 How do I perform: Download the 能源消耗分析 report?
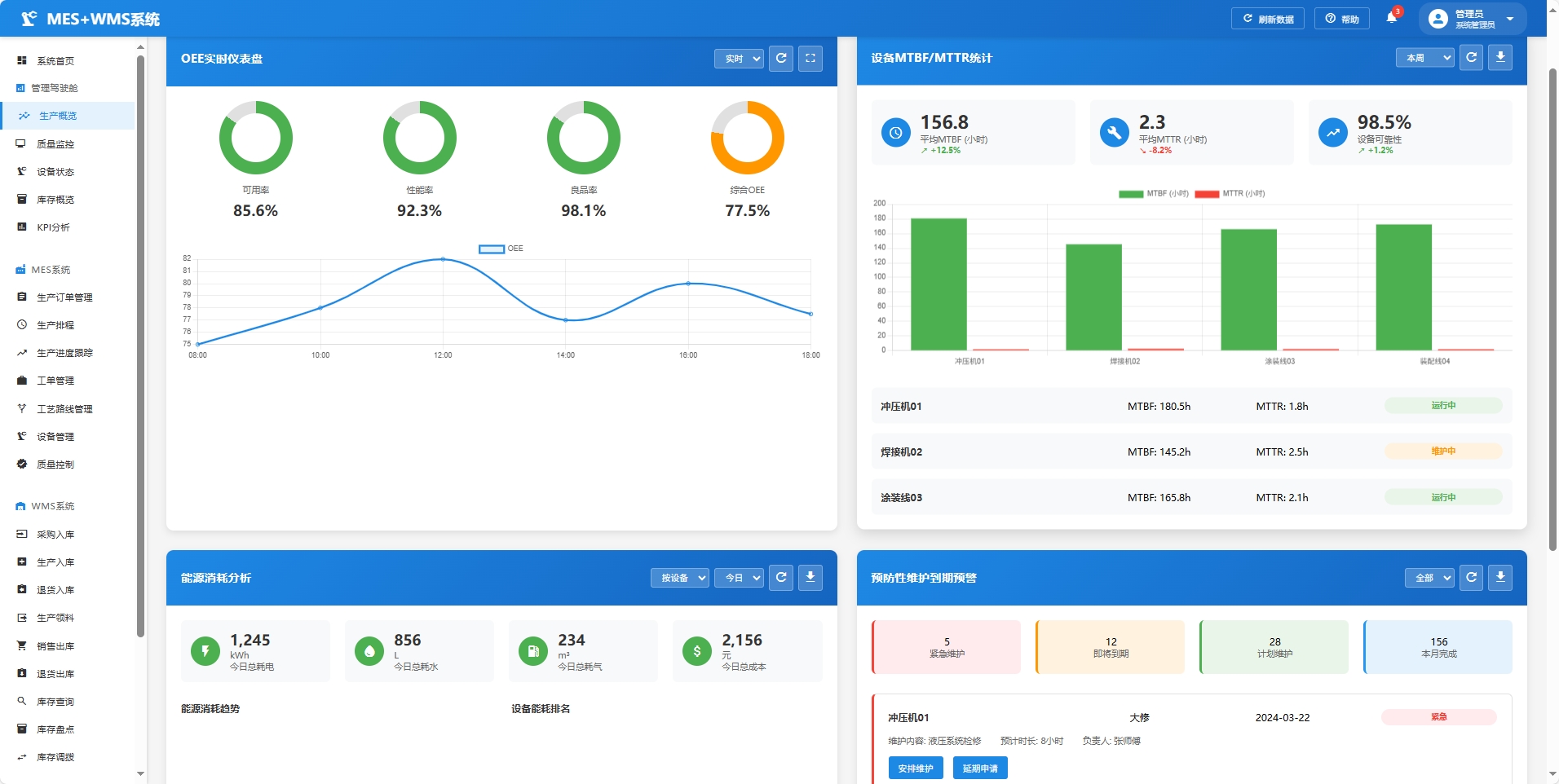click(810, 577)
